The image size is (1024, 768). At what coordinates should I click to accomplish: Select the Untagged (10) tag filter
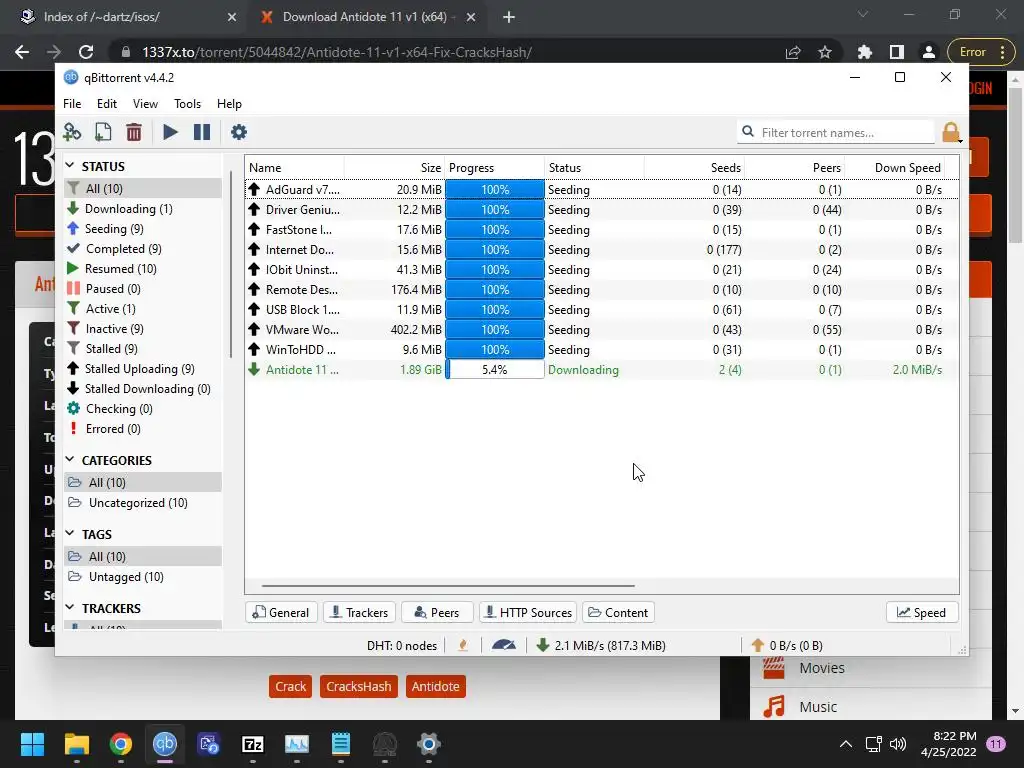pyautogui.click(x=143, y=577)
